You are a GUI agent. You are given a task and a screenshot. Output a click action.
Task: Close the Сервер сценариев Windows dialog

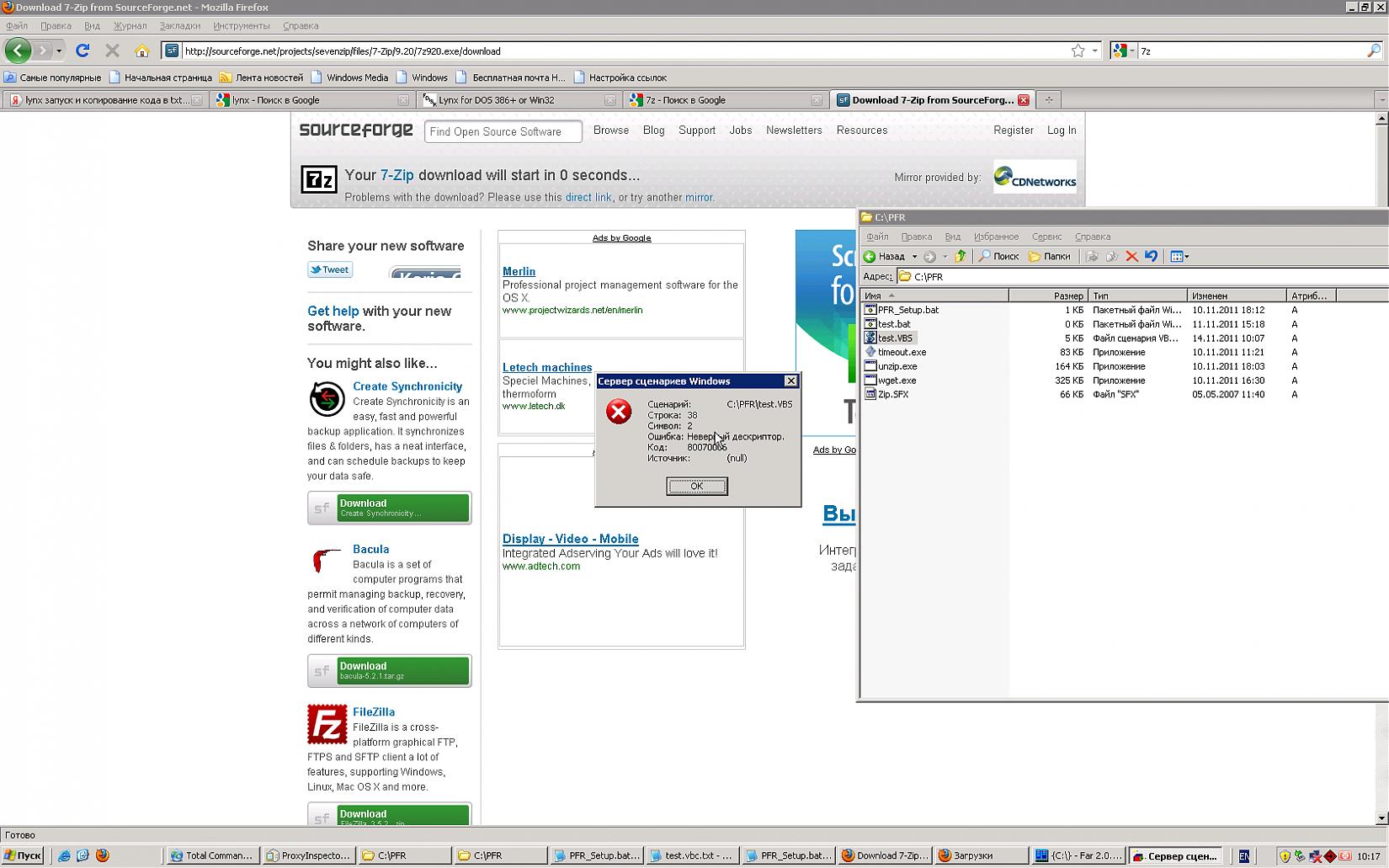(x=790, y=381)
